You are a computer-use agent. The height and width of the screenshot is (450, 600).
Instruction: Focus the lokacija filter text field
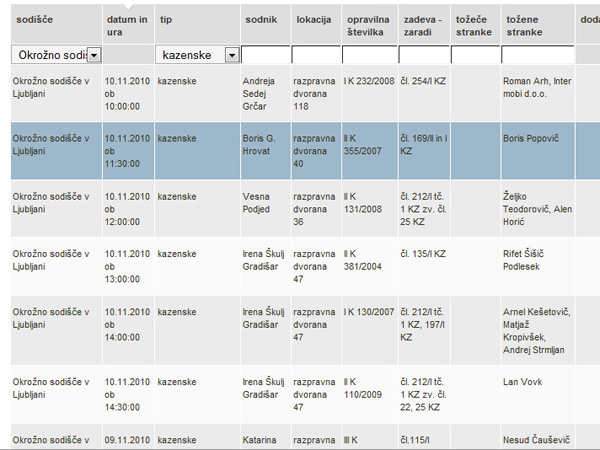[315, 55]
